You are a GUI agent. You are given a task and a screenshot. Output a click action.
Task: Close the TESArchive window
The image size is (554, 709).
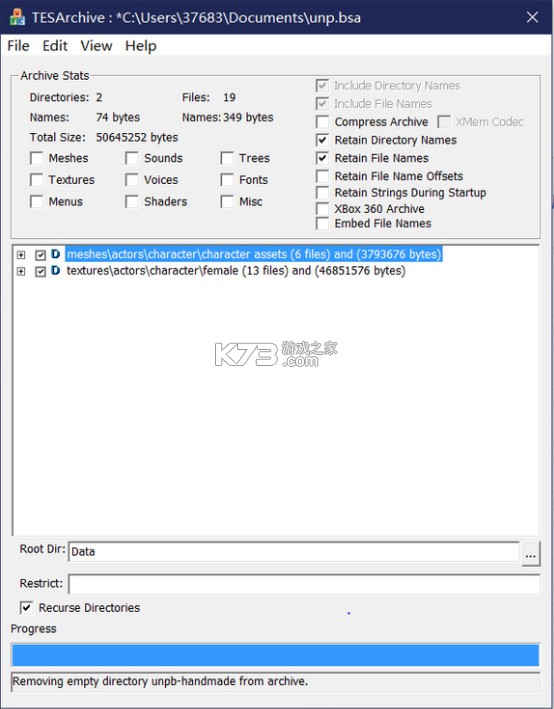click(x=532, y=17)
